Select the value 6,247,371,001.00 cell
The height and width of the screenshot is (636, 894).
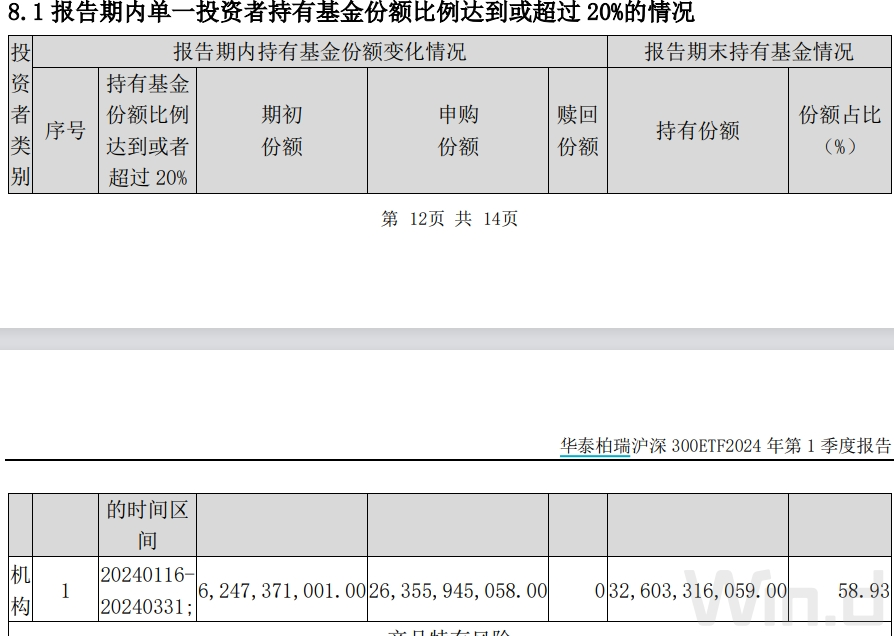[281, 589]
